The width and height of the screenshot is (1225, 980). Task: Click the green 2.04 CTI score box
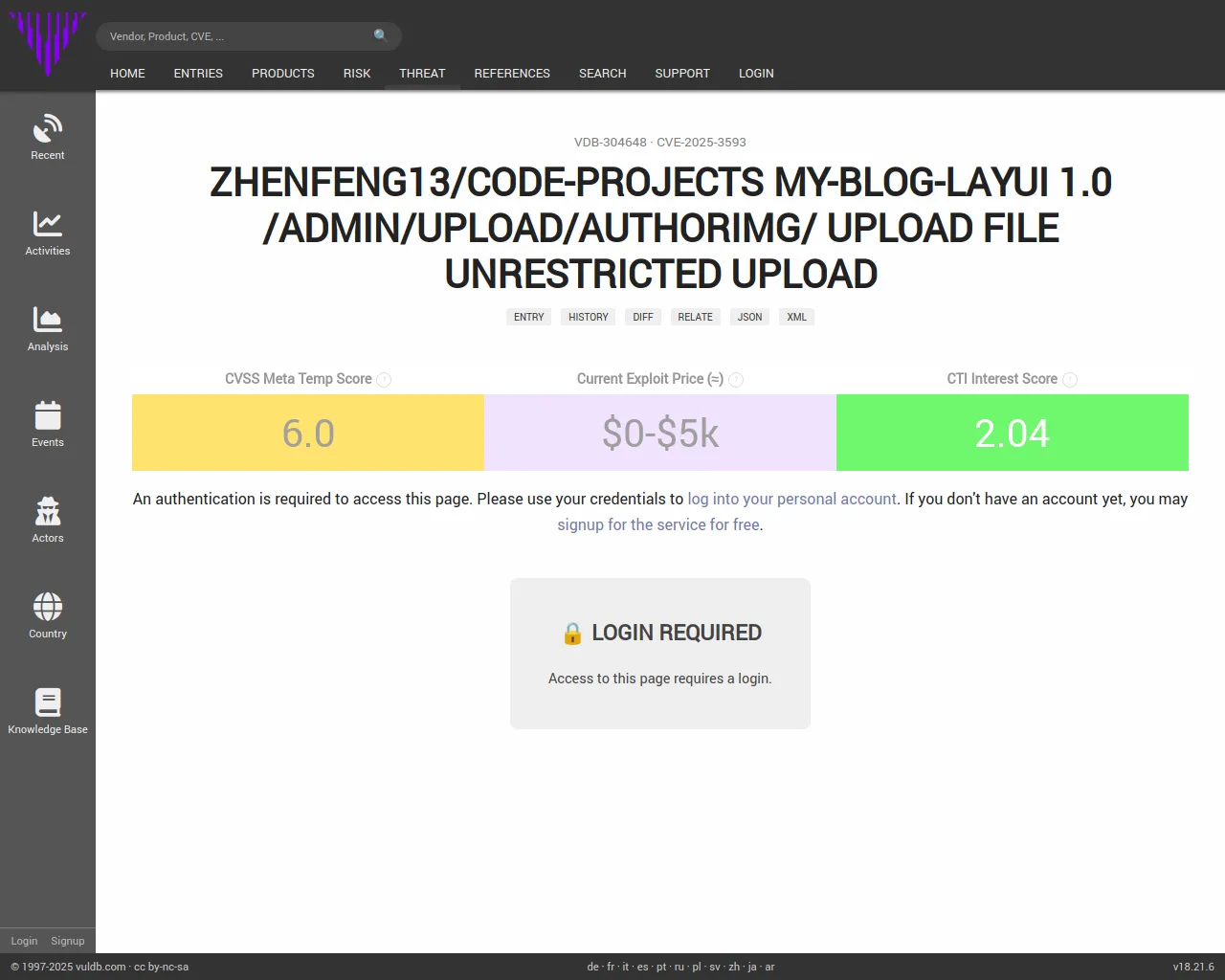click(x=1013, y=433)
